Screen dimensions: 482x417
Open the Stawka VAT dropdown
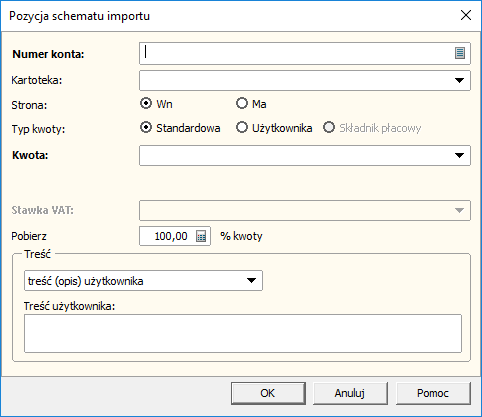(x=459, y=210)
